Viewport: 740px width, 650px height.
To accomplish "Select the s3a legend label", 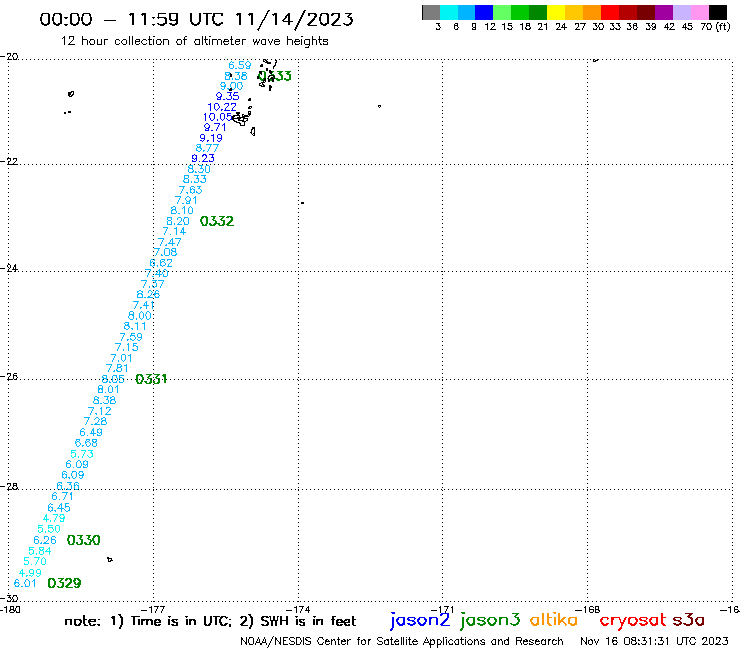I will pyautogui.click(x=689, y=620).
